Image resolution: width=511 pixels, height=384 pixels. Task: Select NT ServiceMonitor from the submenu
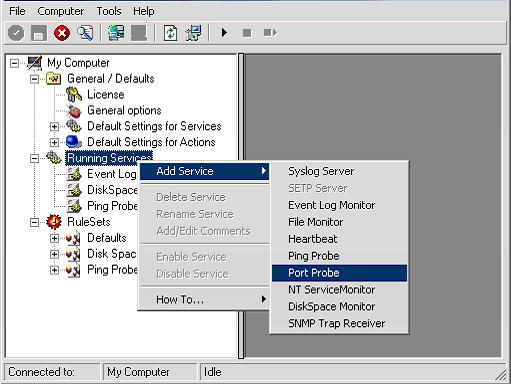339,290
